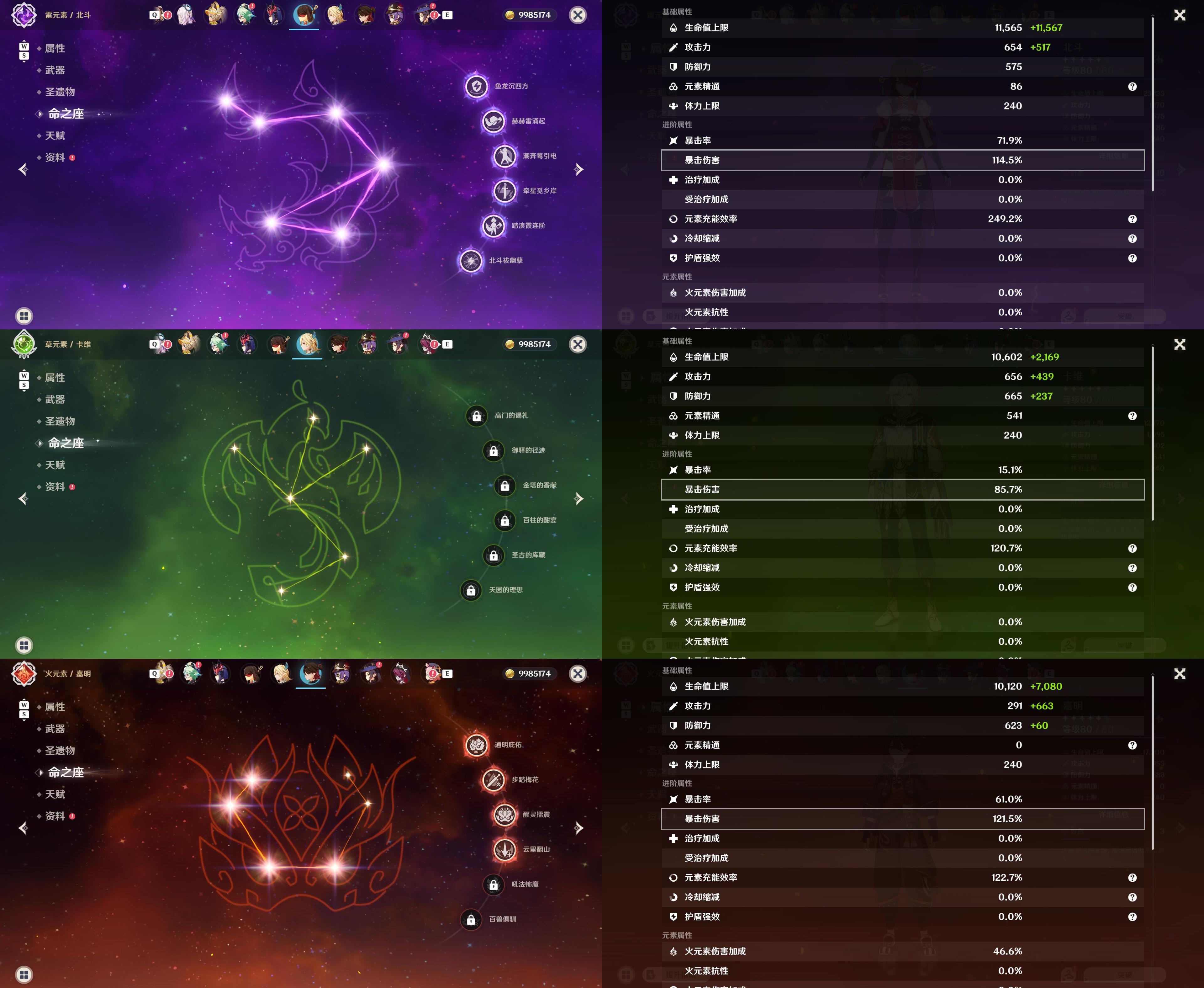The width and height of the screenshot is (1204, 988).
Task: Click Beidou's selected portrait in the party bar
Action: [304, 15]
